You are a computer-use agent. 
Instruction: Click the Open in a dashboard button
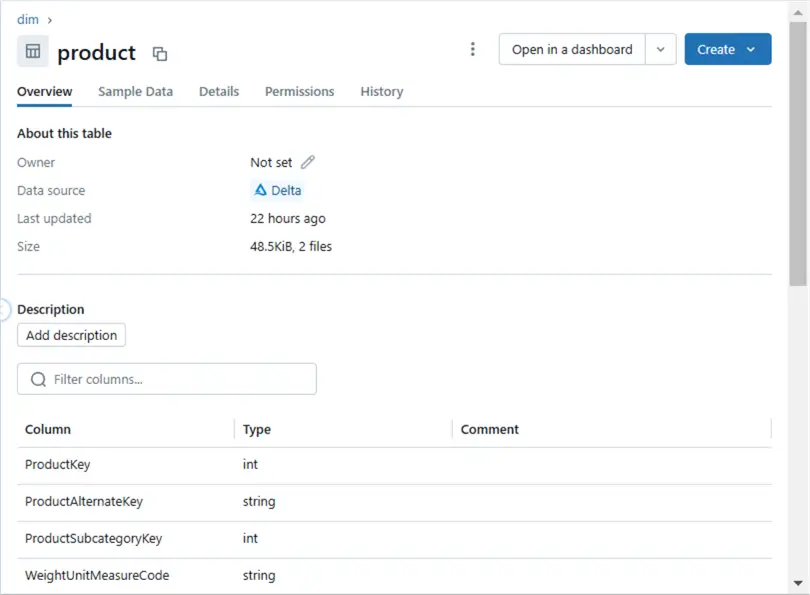tap(572, 49)
